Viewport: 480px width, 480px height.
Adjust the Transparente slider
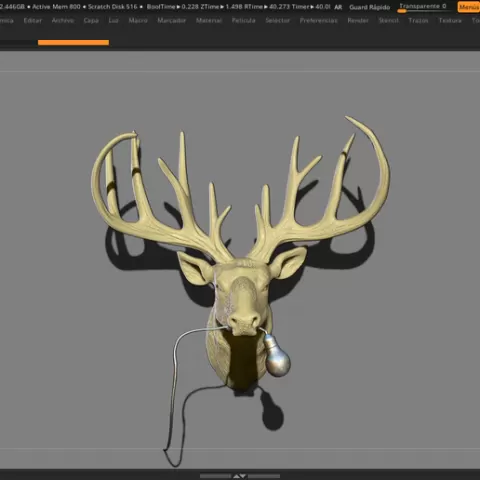pos(425,8)
